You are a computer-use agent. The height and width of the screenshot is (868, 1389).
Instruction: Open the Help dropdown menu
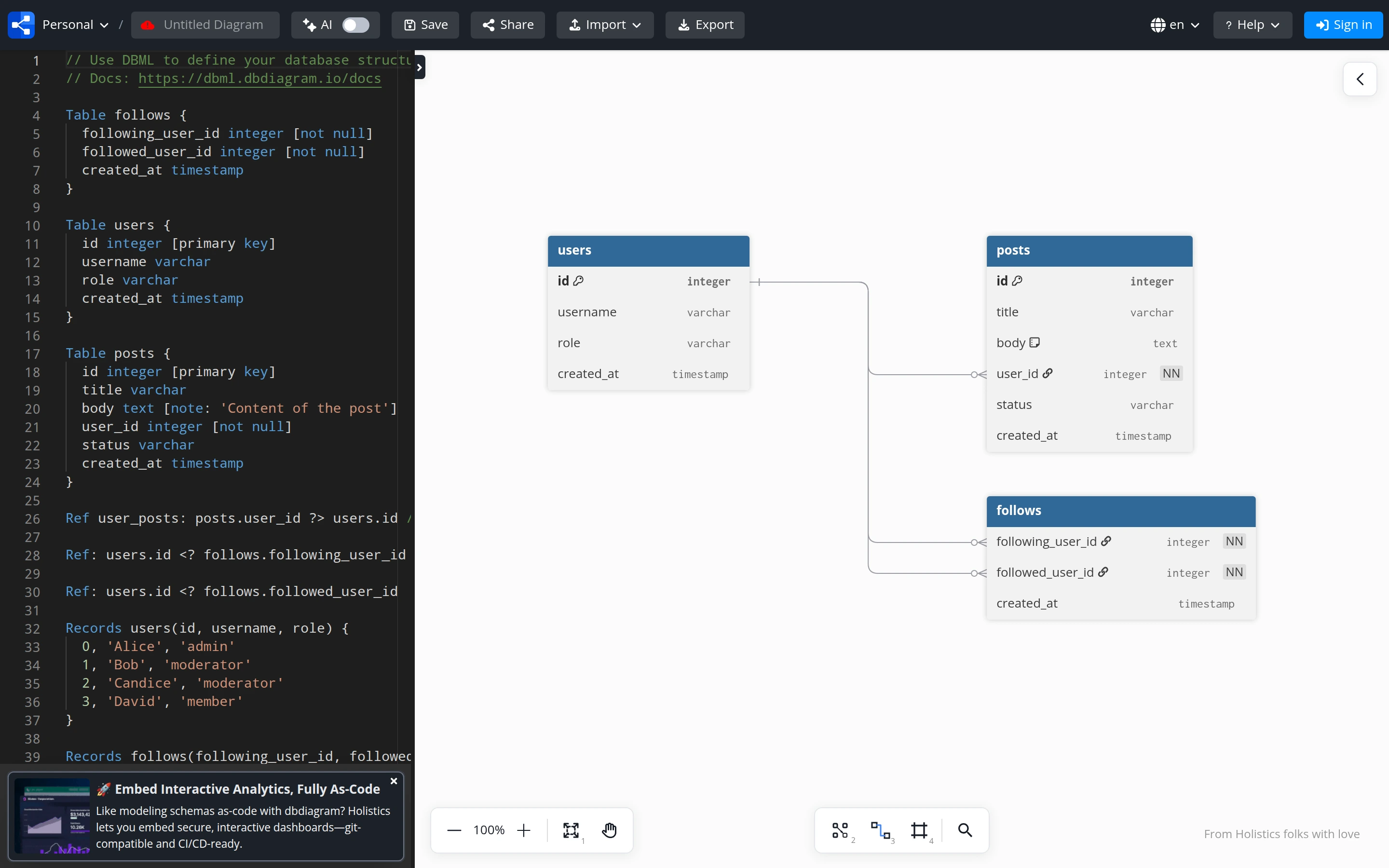1253,25
